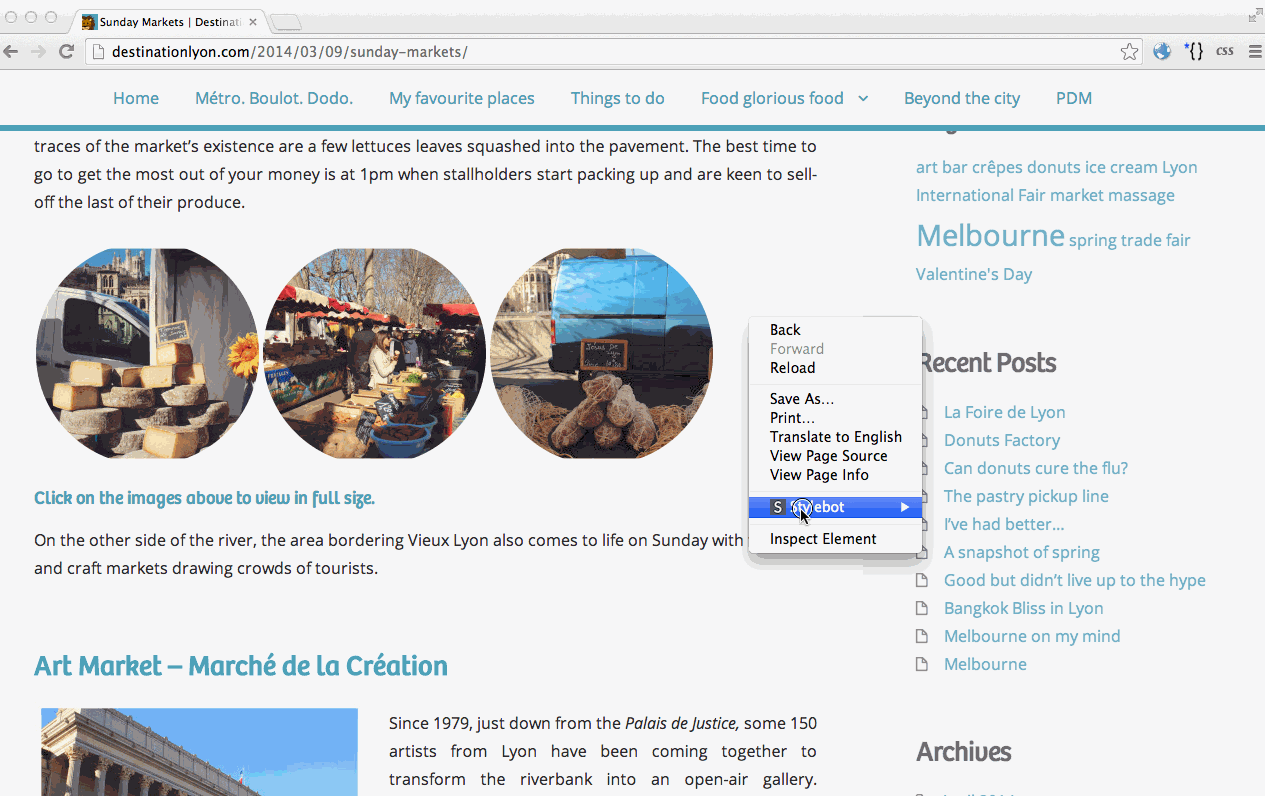Open the curly braces extension icon
This screenshot has width=1265, height=796.
click(x=1193, y=52)
